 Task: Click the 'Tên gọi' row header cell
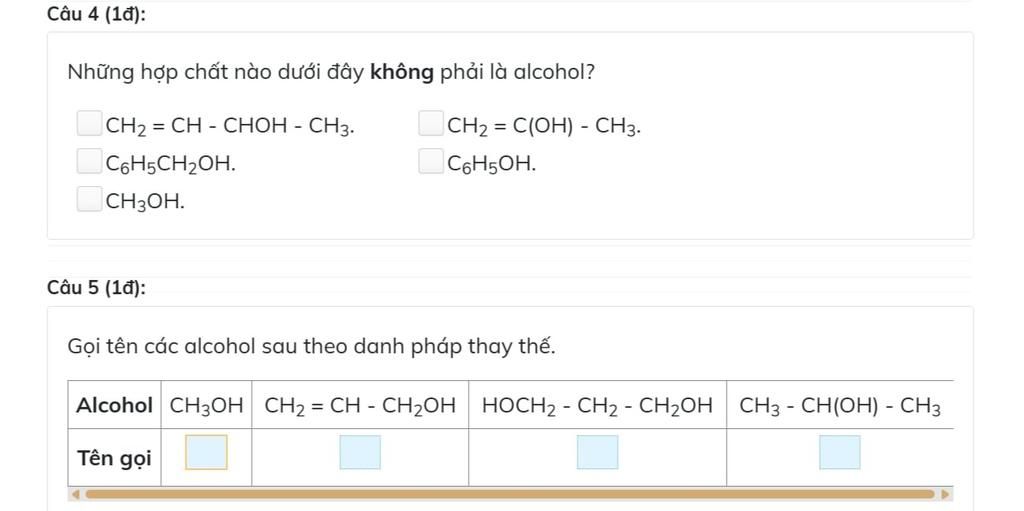[x=114, y=458]
